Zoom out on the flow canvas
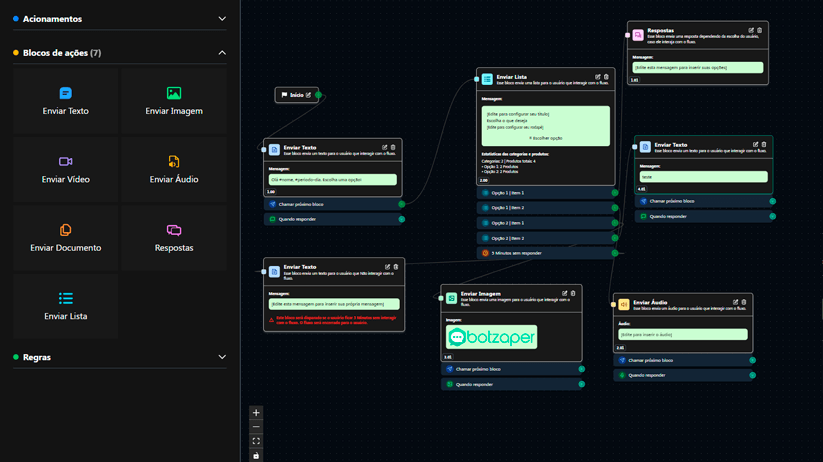 click(x=256, y=427)
